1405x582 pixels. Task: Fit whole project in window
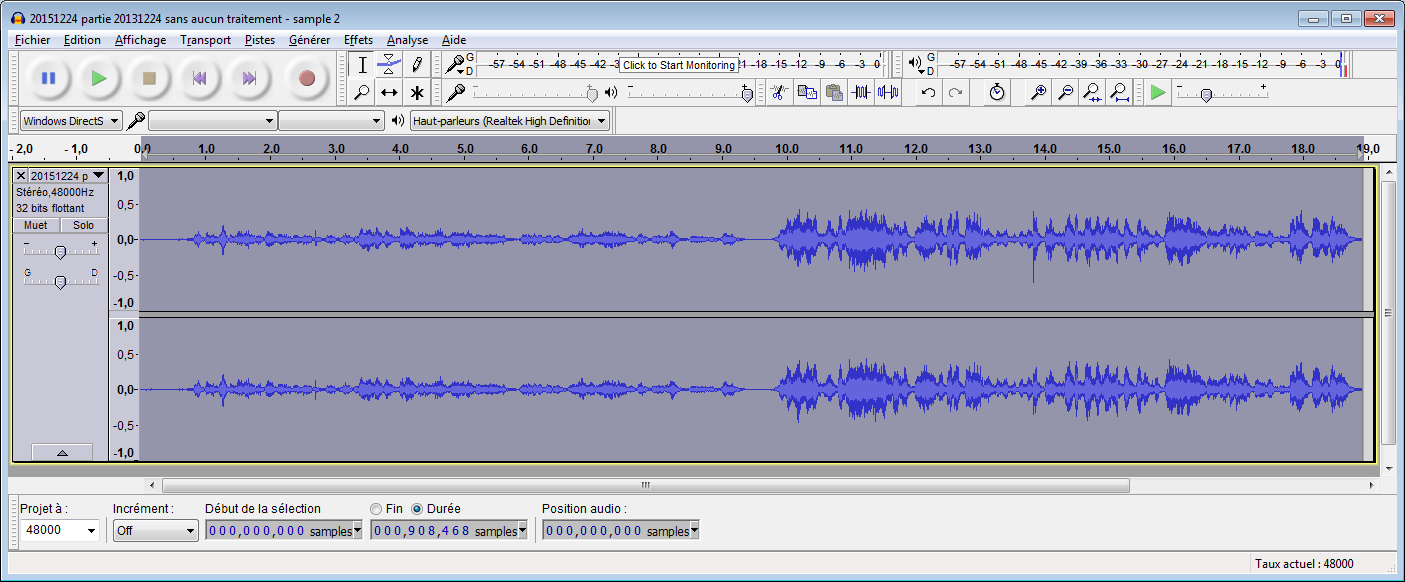[x=1120, y=92]
